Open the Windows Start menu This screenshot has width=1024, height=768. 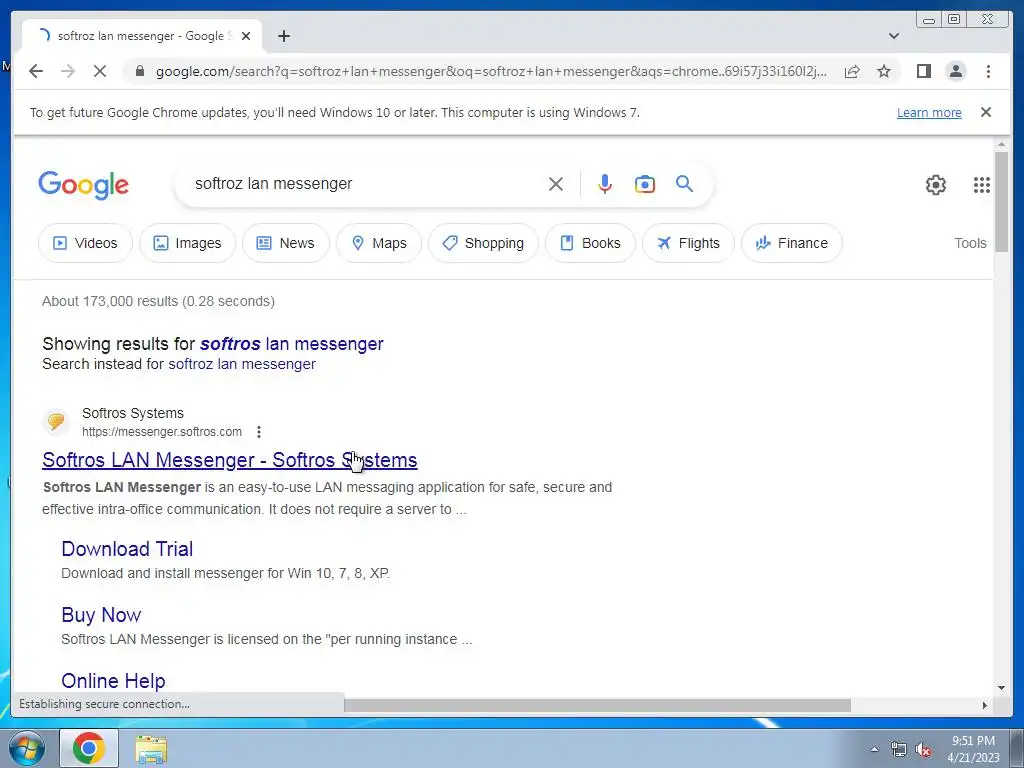click(27, 748)
